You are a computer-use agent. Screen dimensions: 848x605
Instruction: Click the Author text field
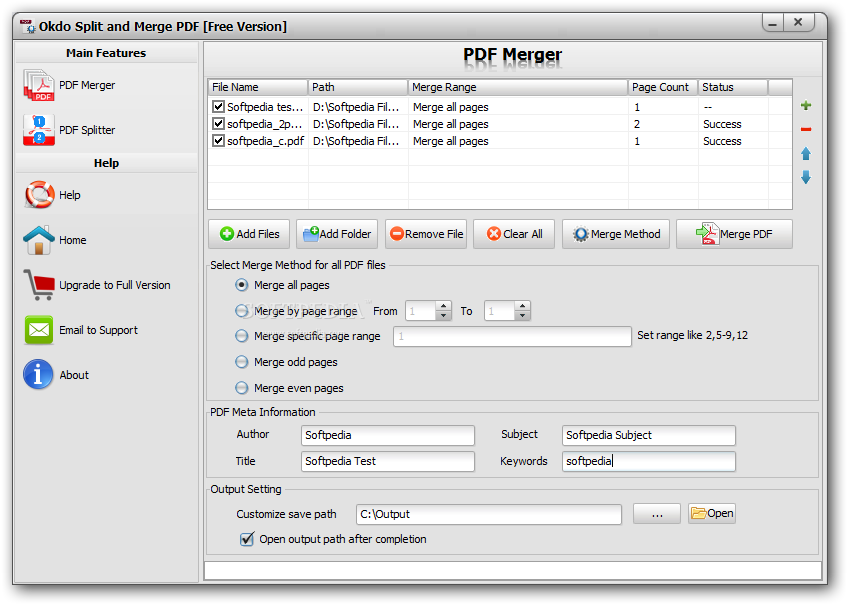coord(388,435)
